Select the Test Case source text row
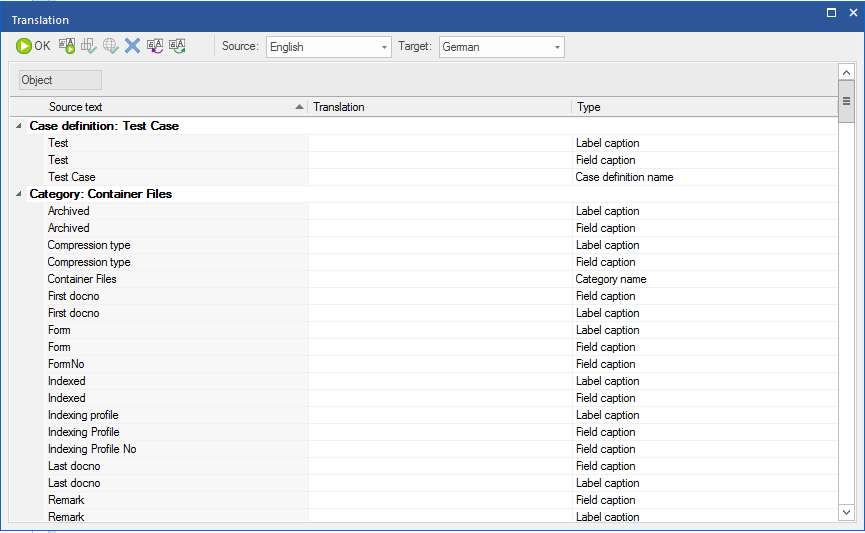Screen dimensions: 865x533 177,177
